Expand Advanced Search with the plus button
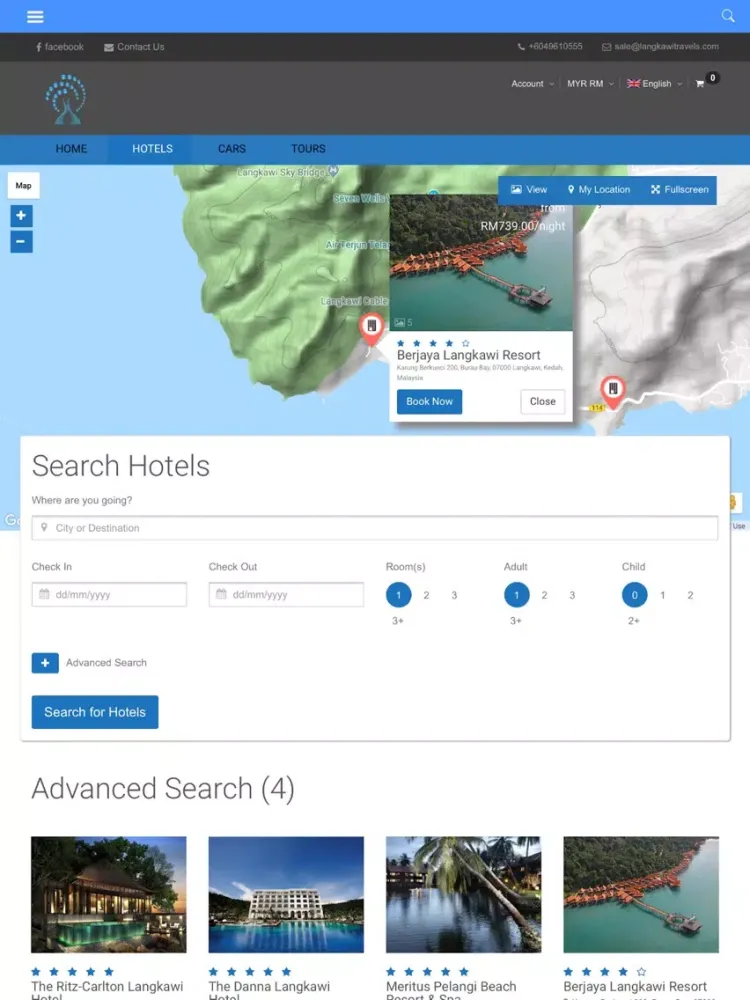 pyautogui.click(x=45, y=663)
